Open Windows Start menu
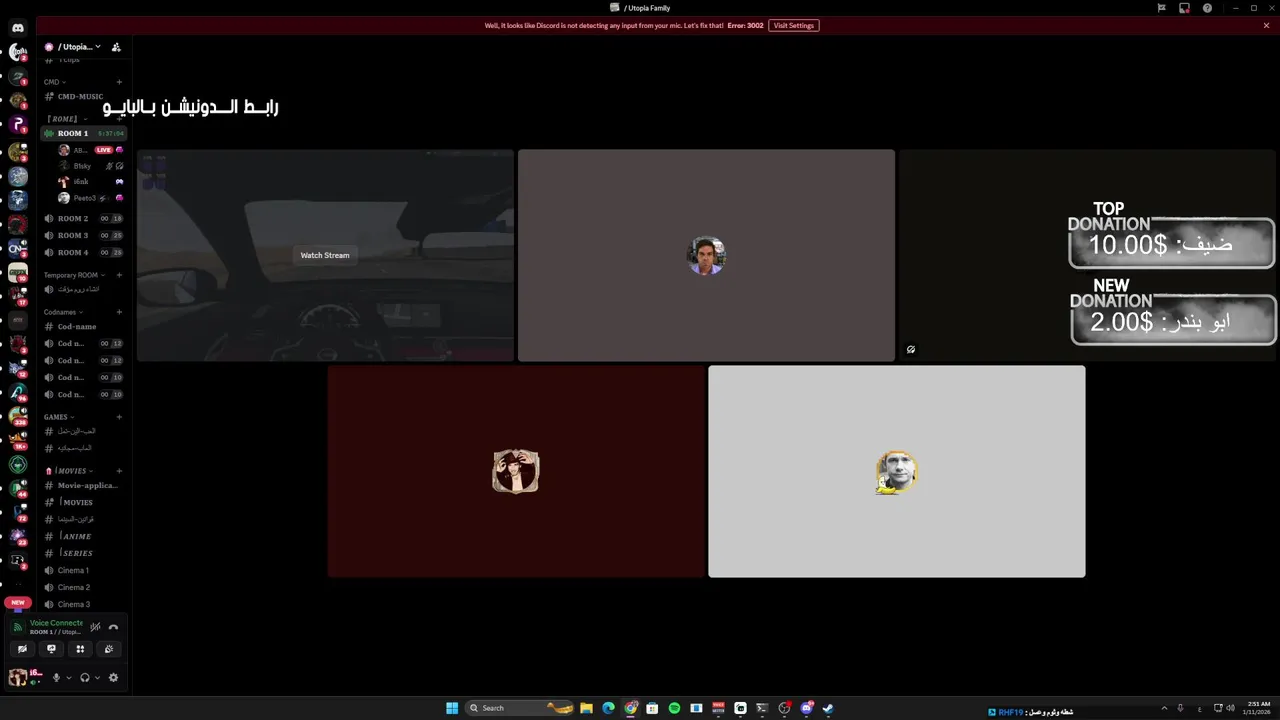The image size is (1280, 720). [x=452, y=708]
